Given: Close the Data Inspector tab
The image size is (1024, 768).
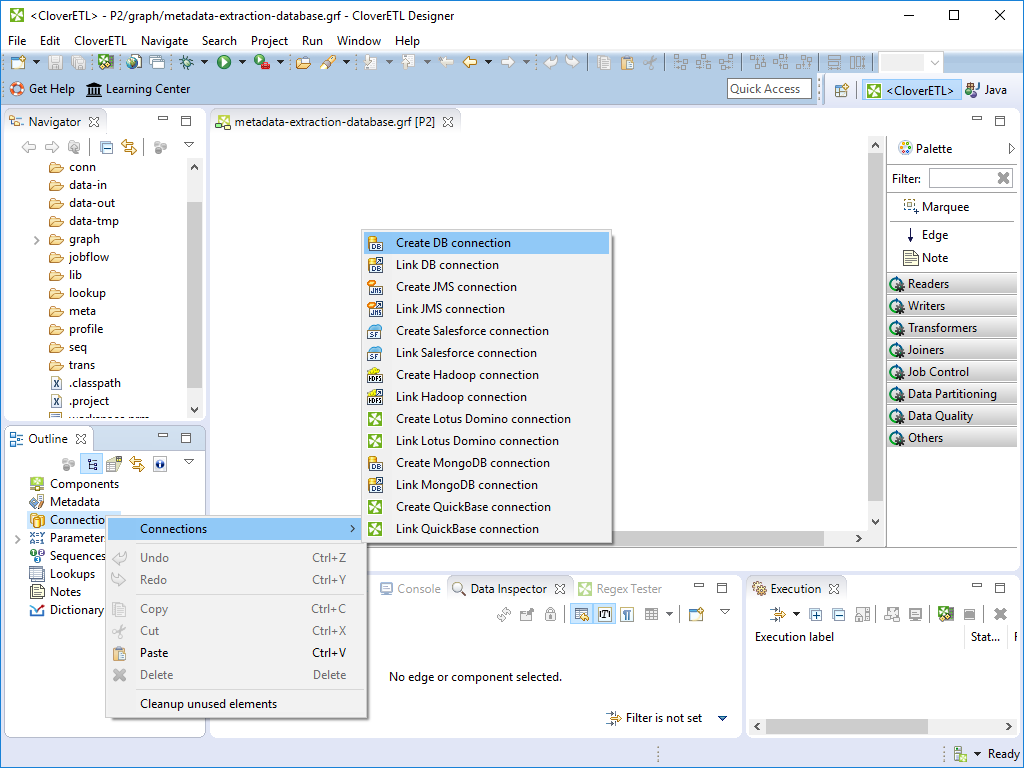Looking at the screenshot, I should (x=560, y=589).
